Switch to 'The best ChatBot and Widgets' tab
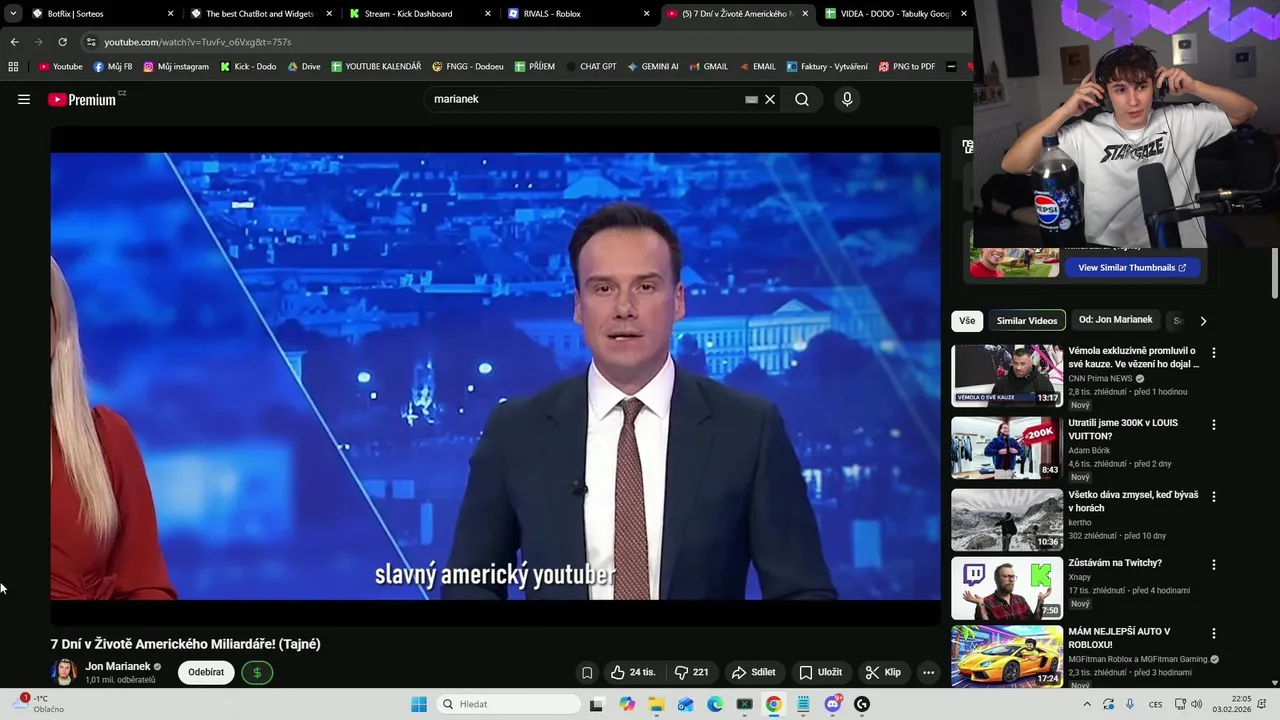The image size is (1280, 720). 260,14
